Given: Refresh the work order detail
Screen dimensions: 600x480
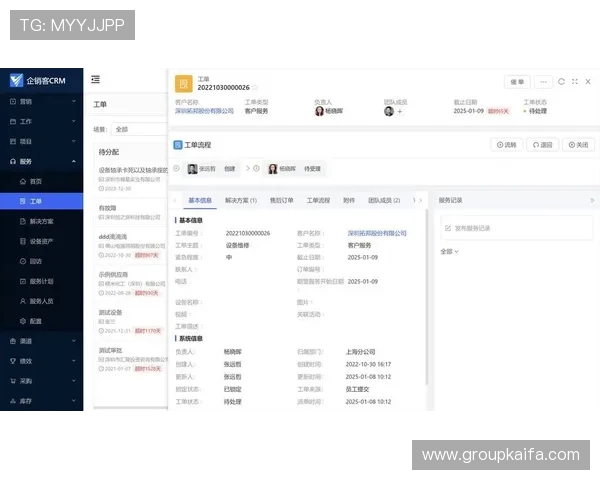Looking at the screenshot, I should click(561, 82).
